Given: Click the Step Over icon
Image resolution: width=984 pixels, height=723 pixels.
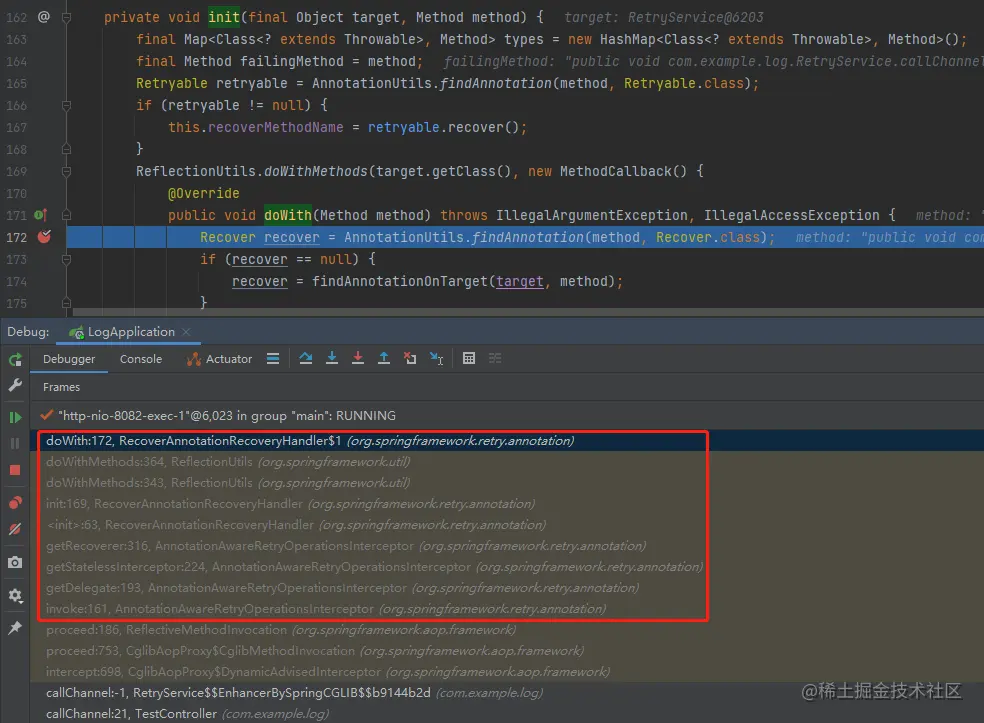Looking at the screenshot, I should click(x=306, y=358).
